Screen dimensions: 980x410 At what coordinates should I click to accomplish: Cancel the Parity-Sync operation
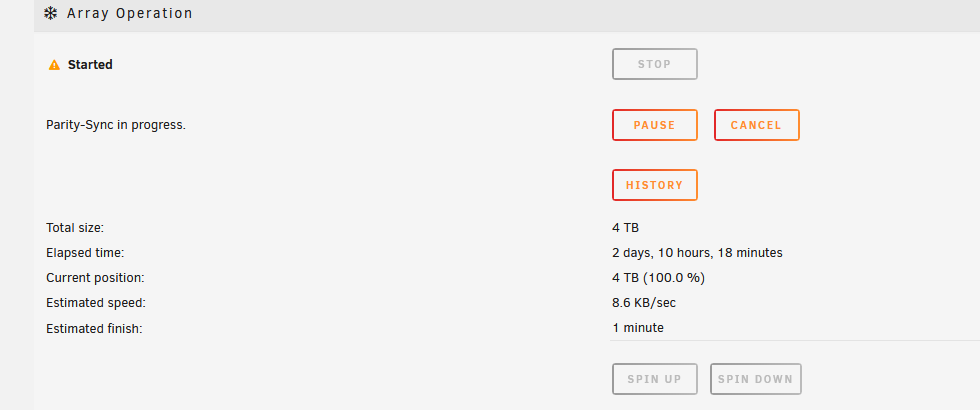click(756, 125)
